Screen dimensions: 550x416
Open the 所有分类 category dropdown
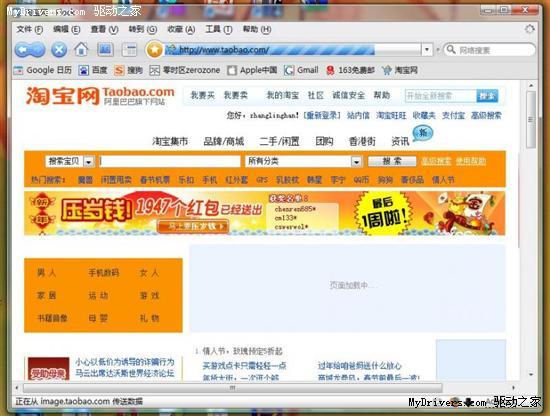(356, 161)
